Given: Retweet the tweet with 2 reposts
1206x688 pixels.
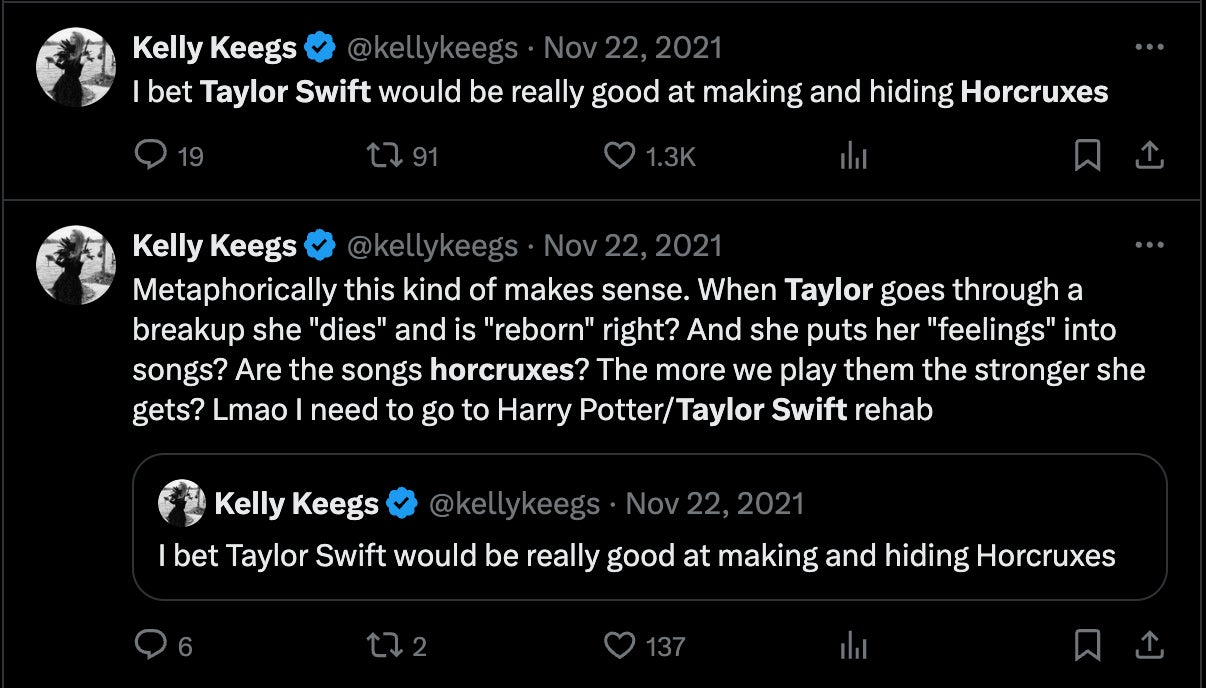Looking at the screenshot, I should click(380, 645).
